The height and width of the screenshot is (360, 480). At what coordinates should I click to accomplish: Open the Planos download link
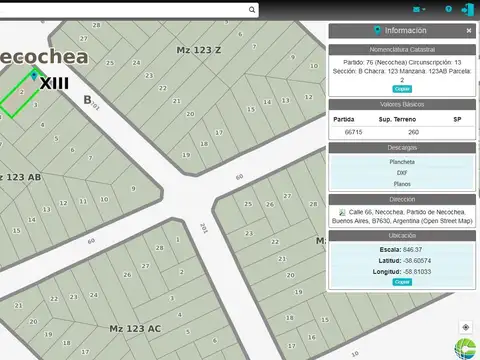pos(402,184)
